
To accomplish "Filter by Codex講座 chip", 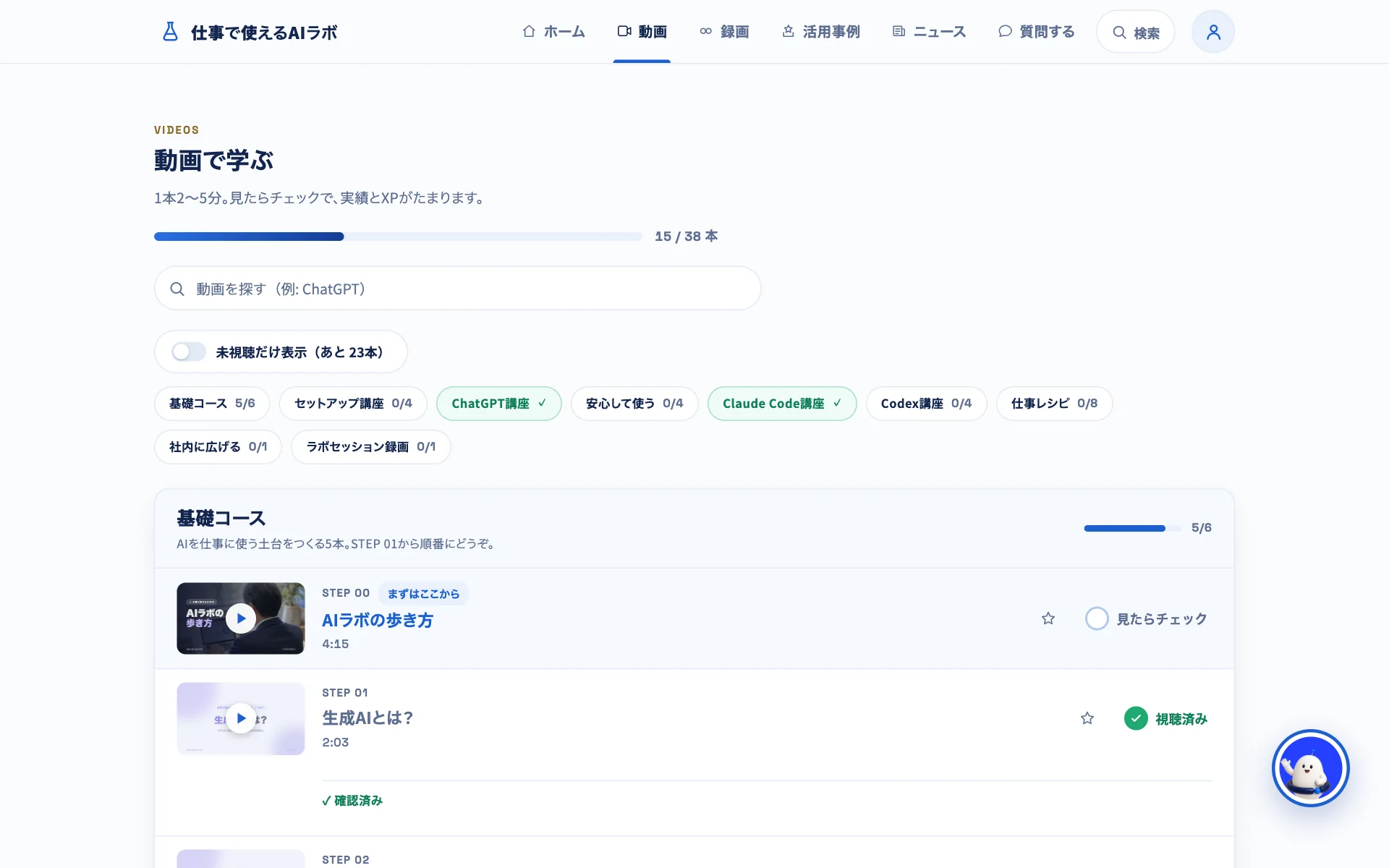I will [926, 403].
